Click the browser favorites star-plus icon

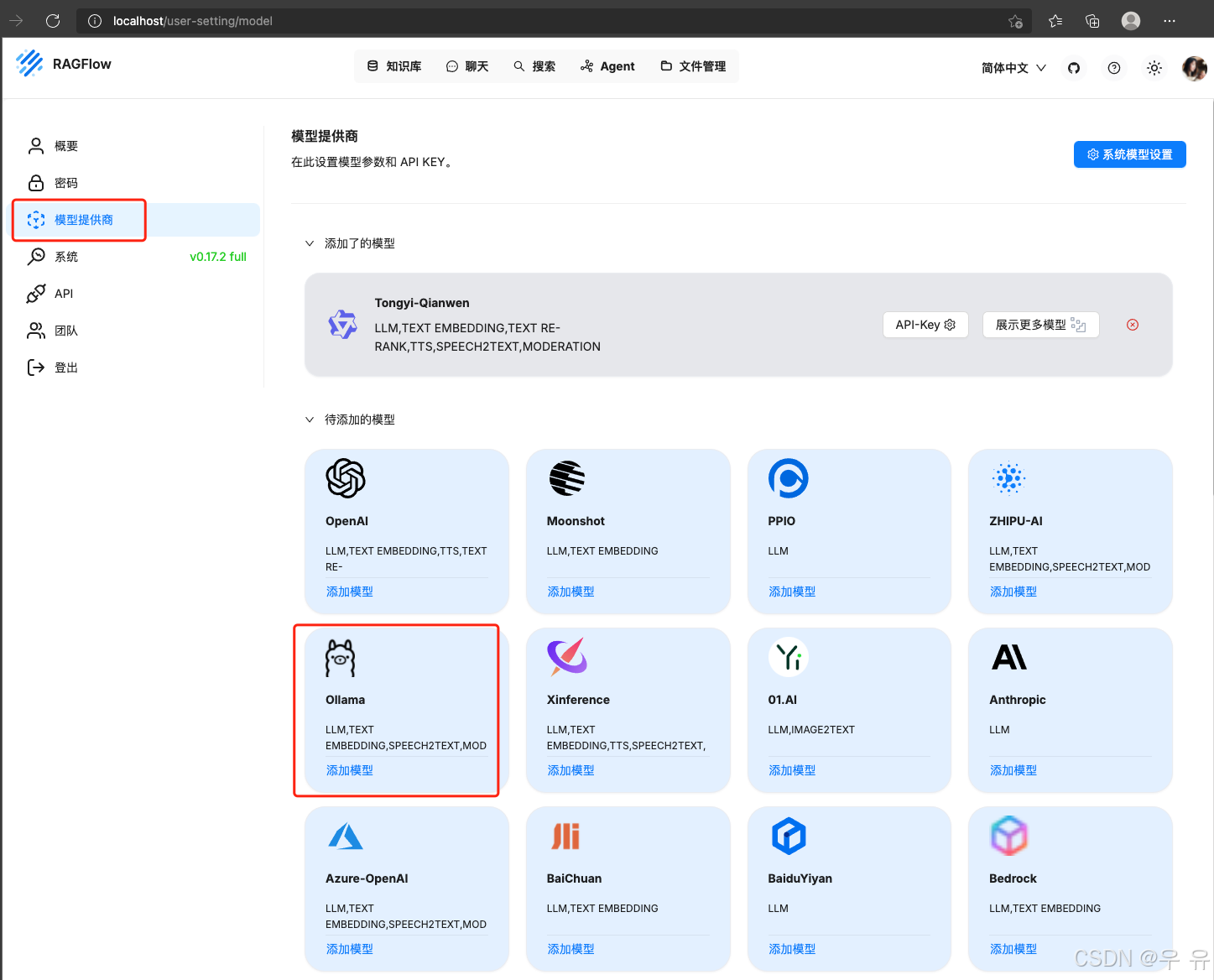pyautogui.click(x=1015, y=21)
